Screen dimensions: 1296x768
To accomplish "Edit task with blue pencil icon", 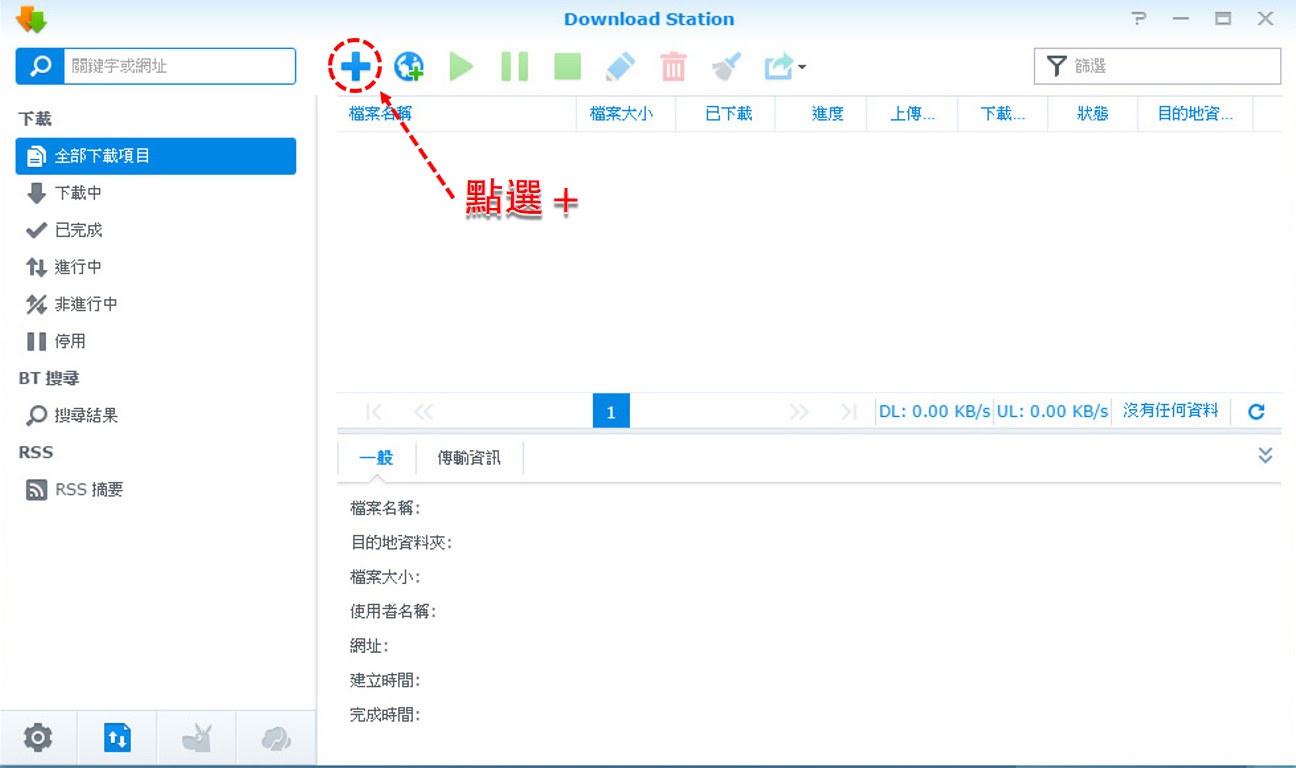I will [x=621, y=67].
